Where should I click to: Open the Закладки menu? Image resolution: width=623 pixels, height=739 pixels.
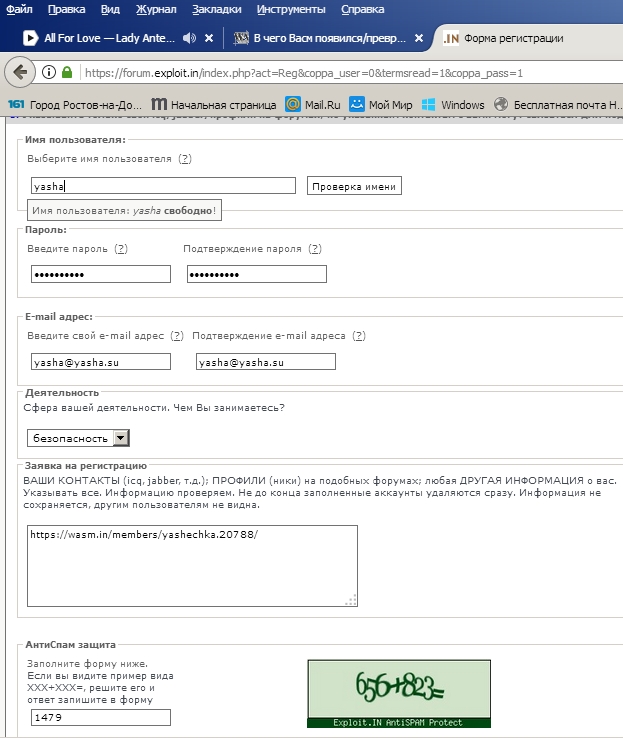(x=216, y=10)
